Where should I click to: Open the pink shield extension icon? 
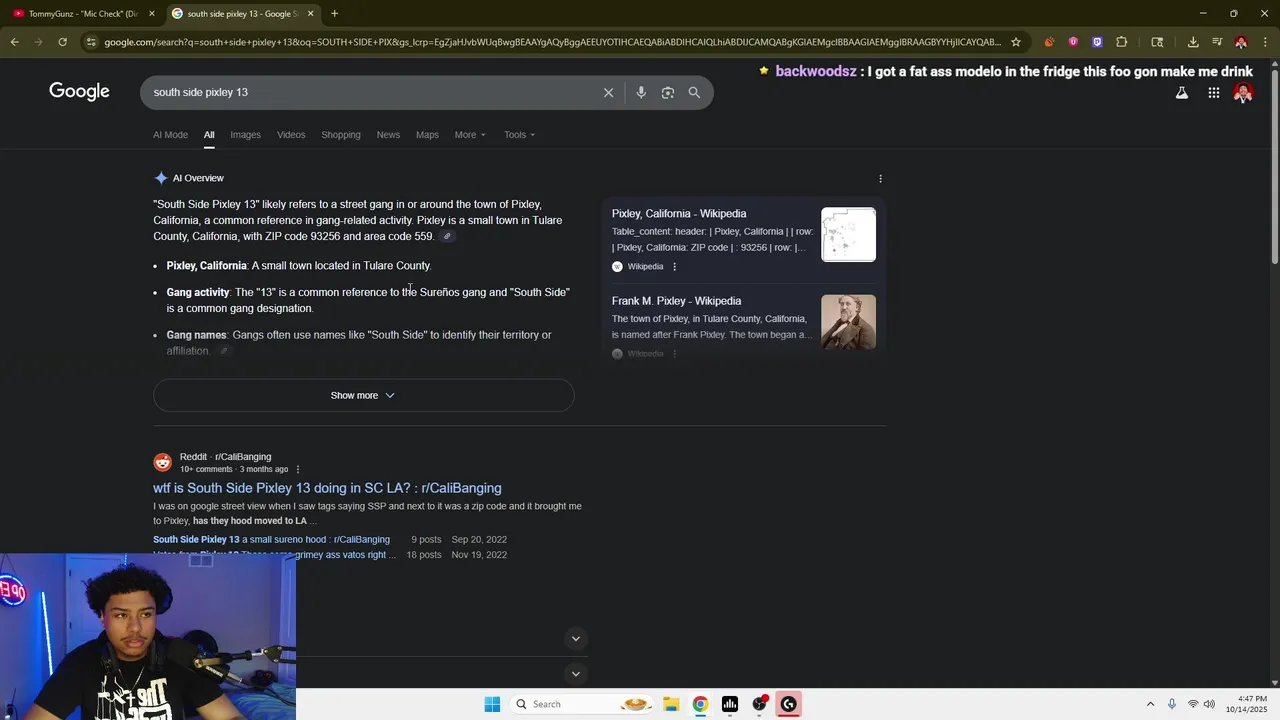[1073, 42]
